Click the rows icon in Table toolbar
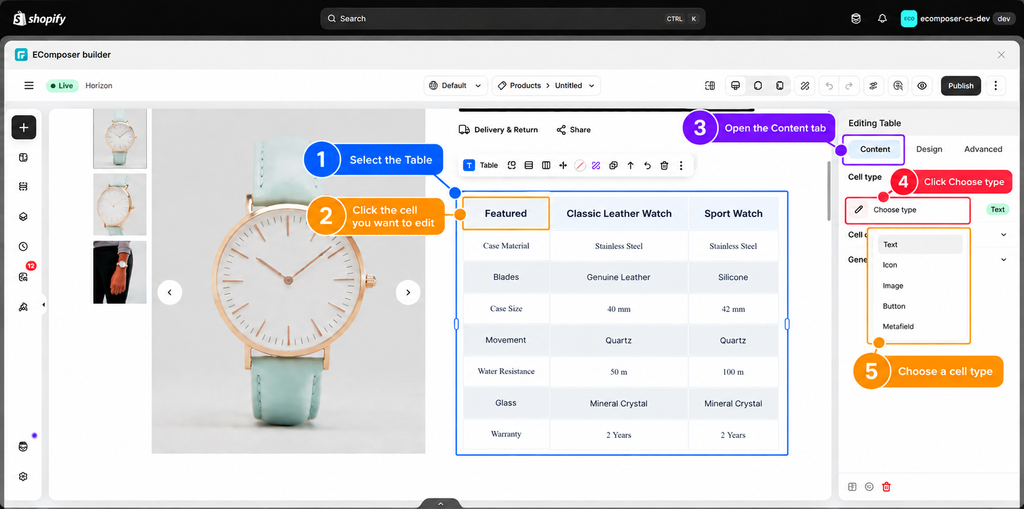Screen dimensions: 1024x509 (529, 165)
